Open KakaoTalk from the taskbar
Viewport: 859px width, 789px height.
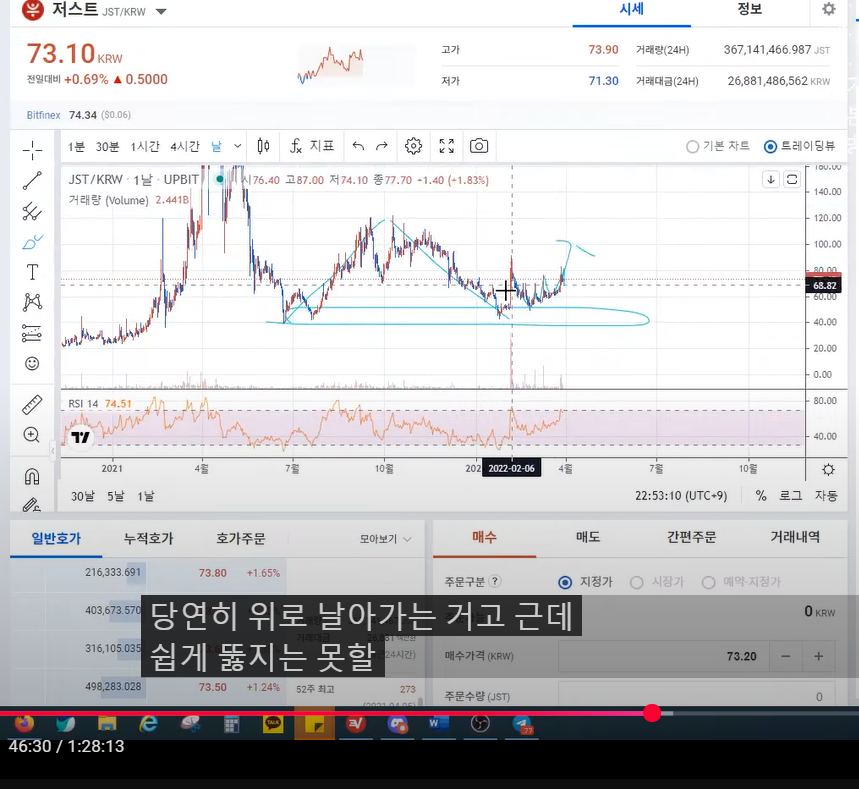273,724
